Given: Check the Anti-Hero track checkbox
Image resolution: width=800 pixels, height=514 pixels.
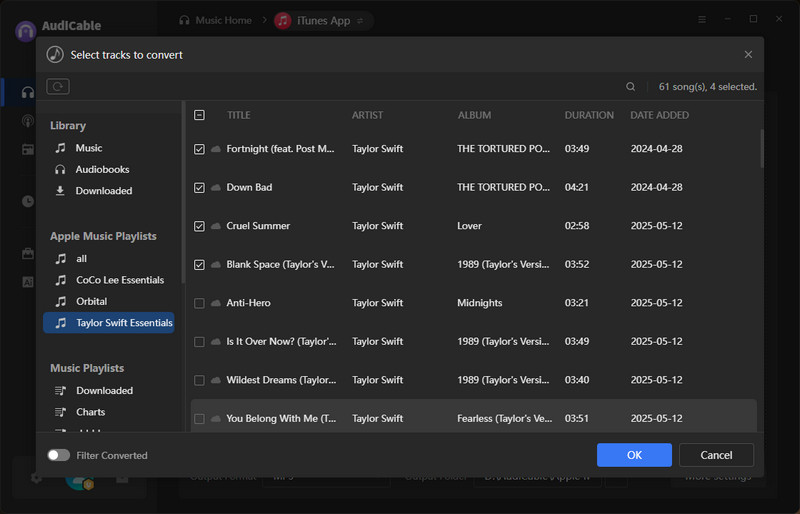Looking at the screenshot, I should pyautogui.click(x=199, y=303).
